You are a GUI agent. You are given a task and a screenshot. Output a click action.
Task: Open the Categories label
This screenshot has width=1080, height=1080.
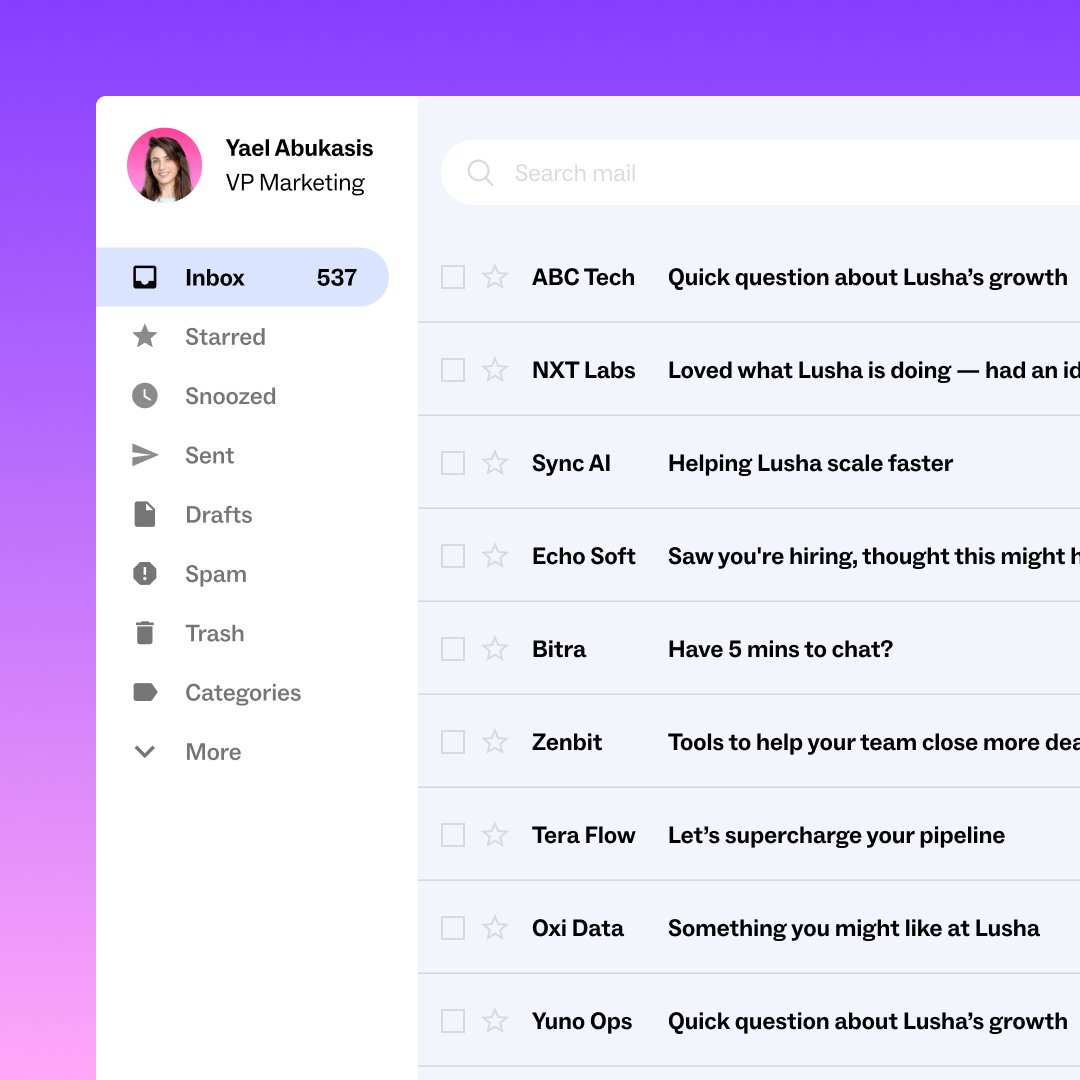pyautogui.click(x=242, y=693)
